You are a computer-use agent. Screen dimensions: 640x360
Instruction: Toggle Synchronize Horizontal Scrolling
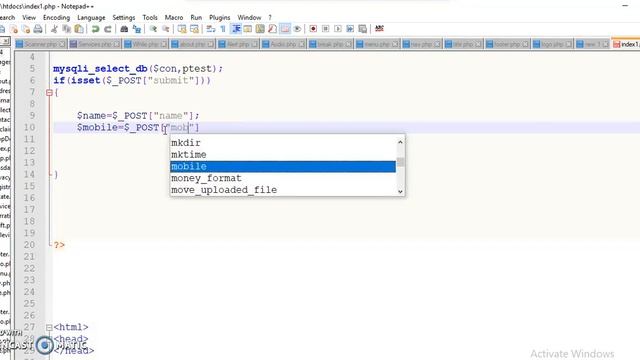[194, 29]
